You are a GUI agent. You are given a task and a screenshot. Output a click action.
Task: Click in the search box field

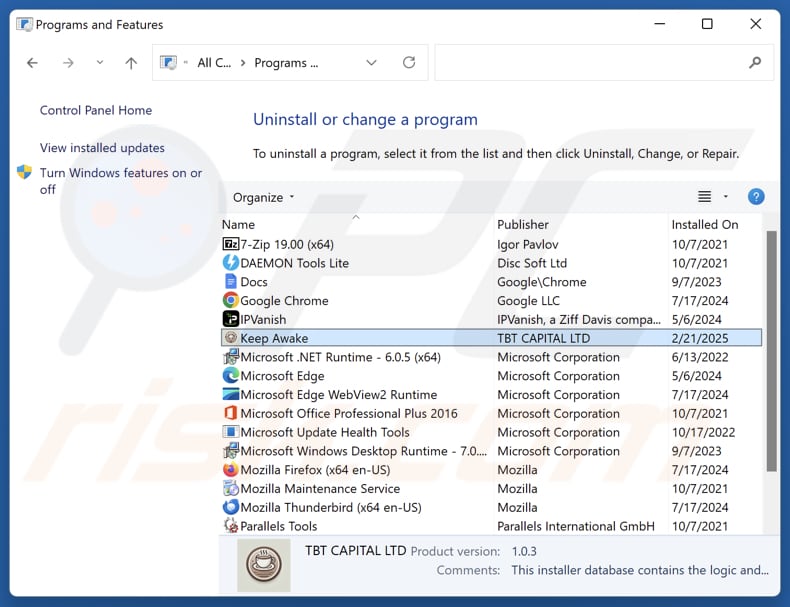(x=604, y=62)
